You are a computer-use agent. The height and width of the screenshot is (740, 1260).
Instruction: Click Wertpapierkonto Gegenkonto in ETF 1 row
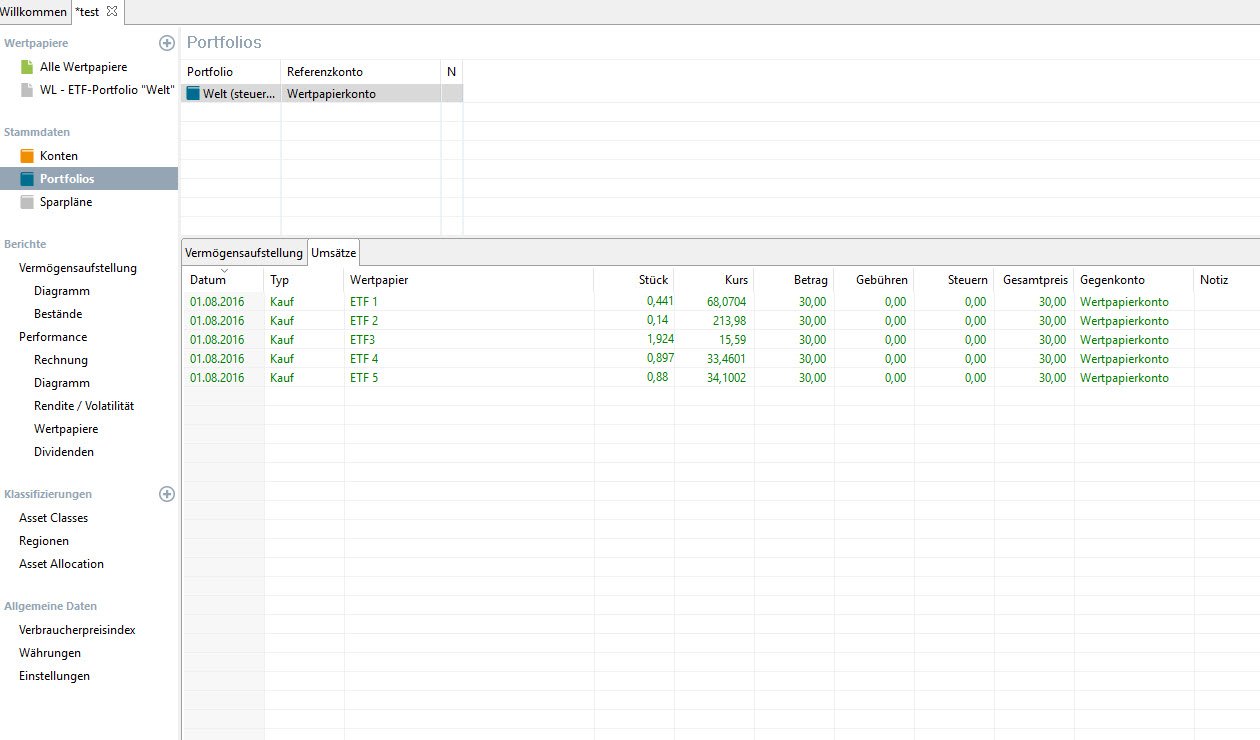1124,301
